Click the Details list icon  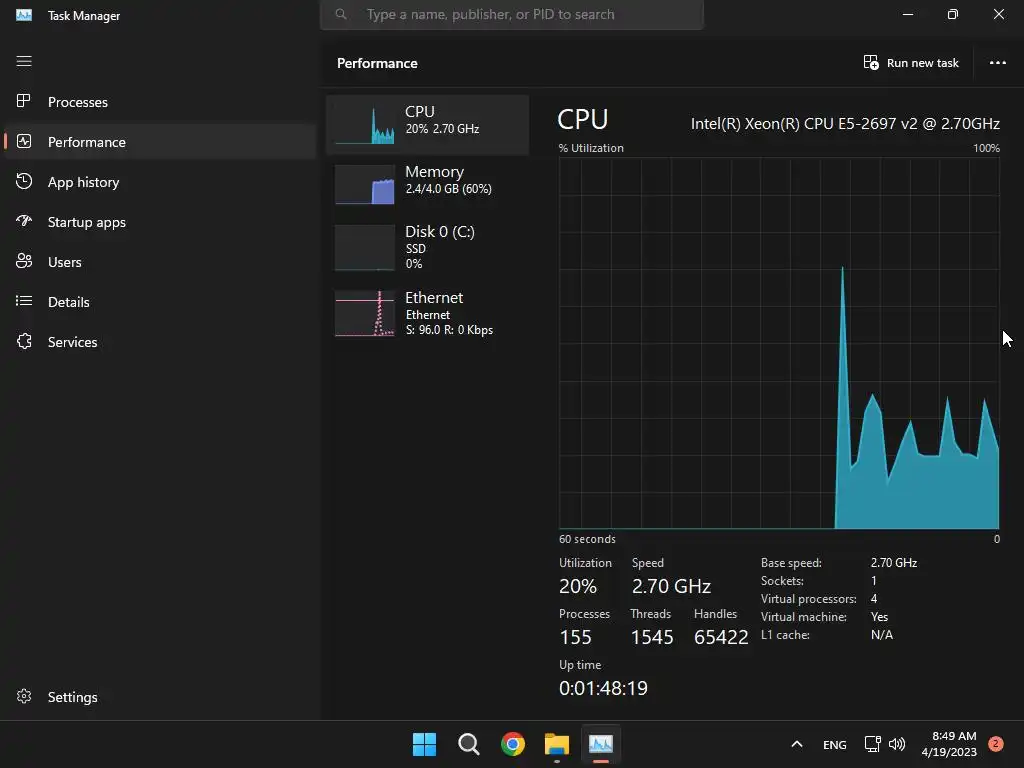click(24, 301)
